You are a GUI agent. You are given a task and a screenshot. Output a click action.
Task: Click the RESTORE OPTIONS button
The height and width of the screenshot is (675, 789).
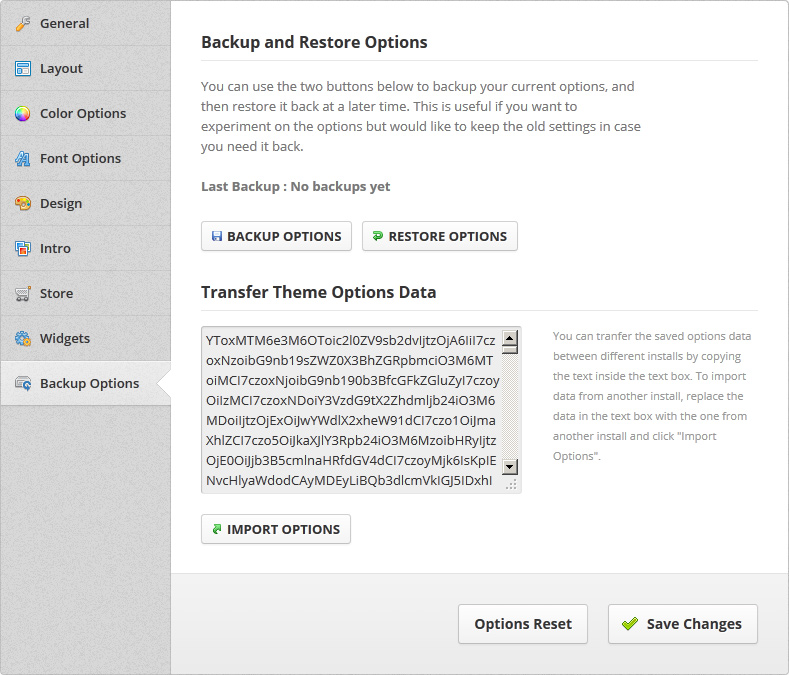(440, 236)
